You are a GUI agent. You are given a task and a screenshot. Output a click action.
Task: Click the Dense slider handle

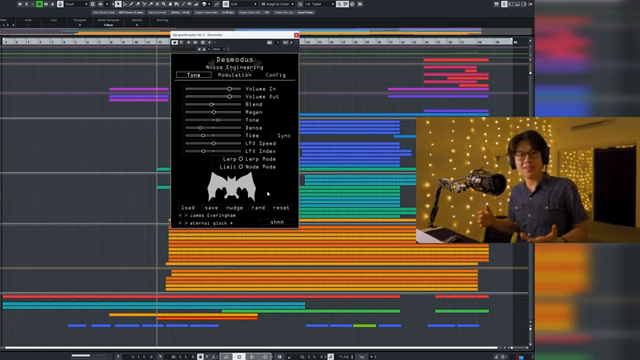tap(200, 128)
